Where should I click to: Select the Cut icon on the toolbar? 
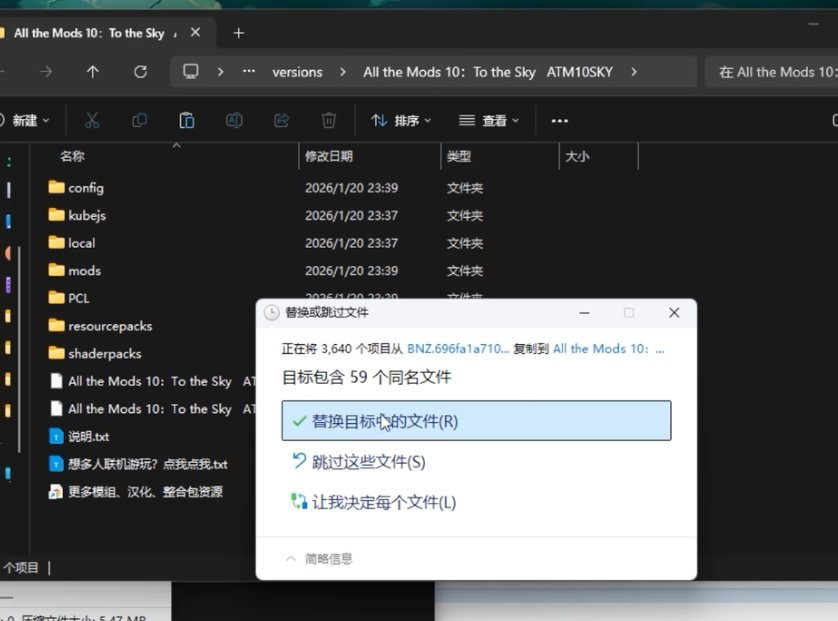(92, 119)
